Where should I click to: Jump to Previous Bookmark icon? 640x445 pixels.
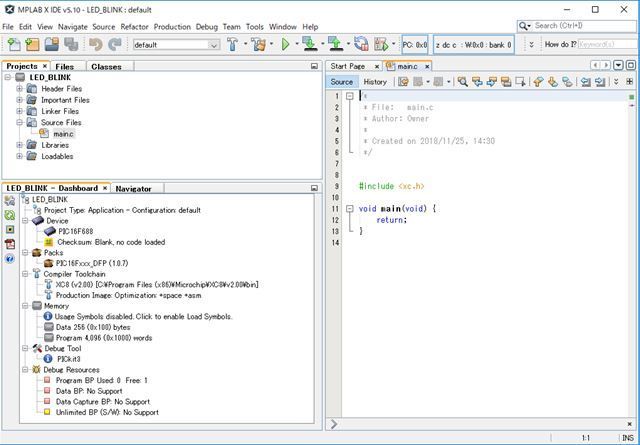pyautogui.click(x=538, y=82)
